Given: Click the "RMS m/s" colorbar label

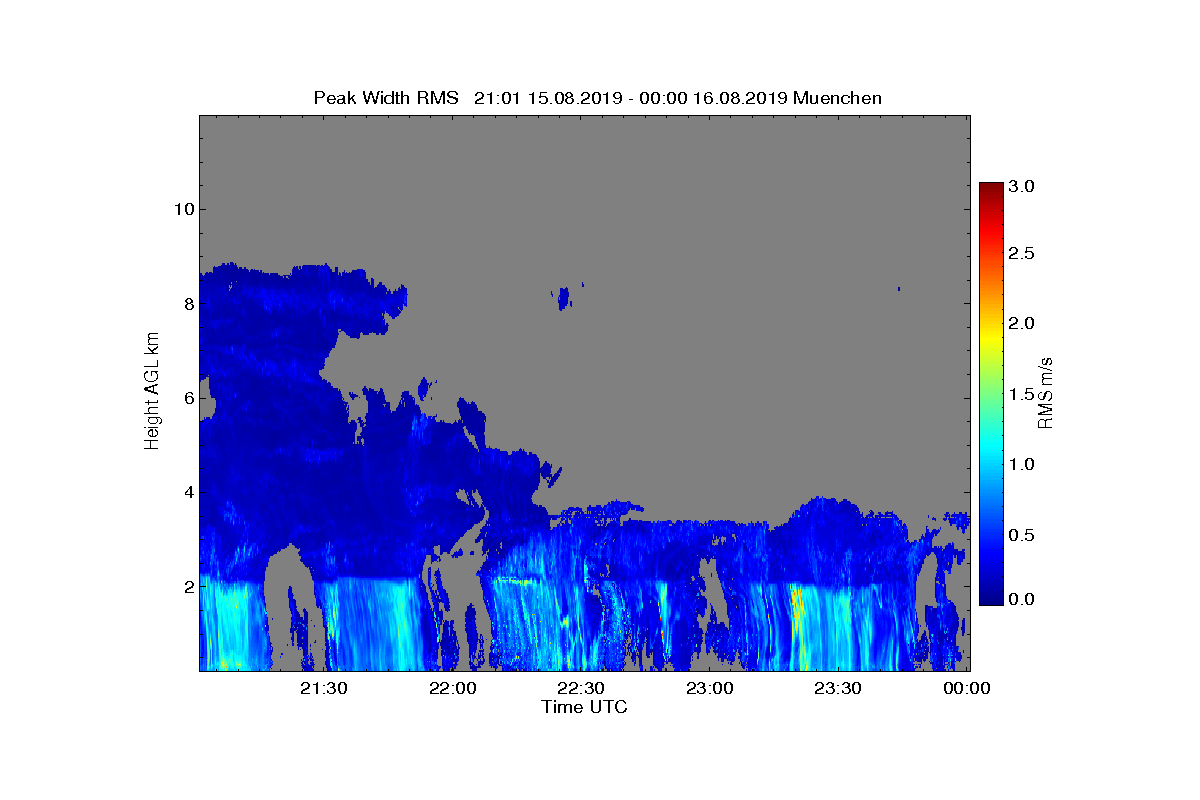Looking at the screenshot, I should pos(1046,392).
